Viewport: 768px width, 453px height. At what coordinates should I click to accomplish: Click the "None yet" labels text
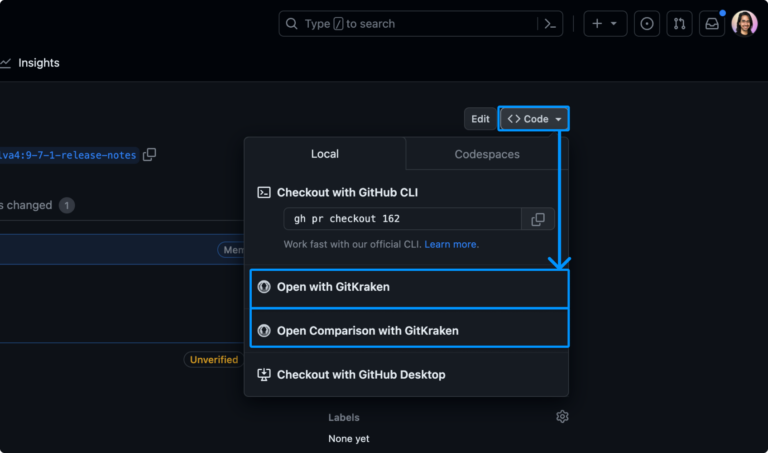(349, 439)
